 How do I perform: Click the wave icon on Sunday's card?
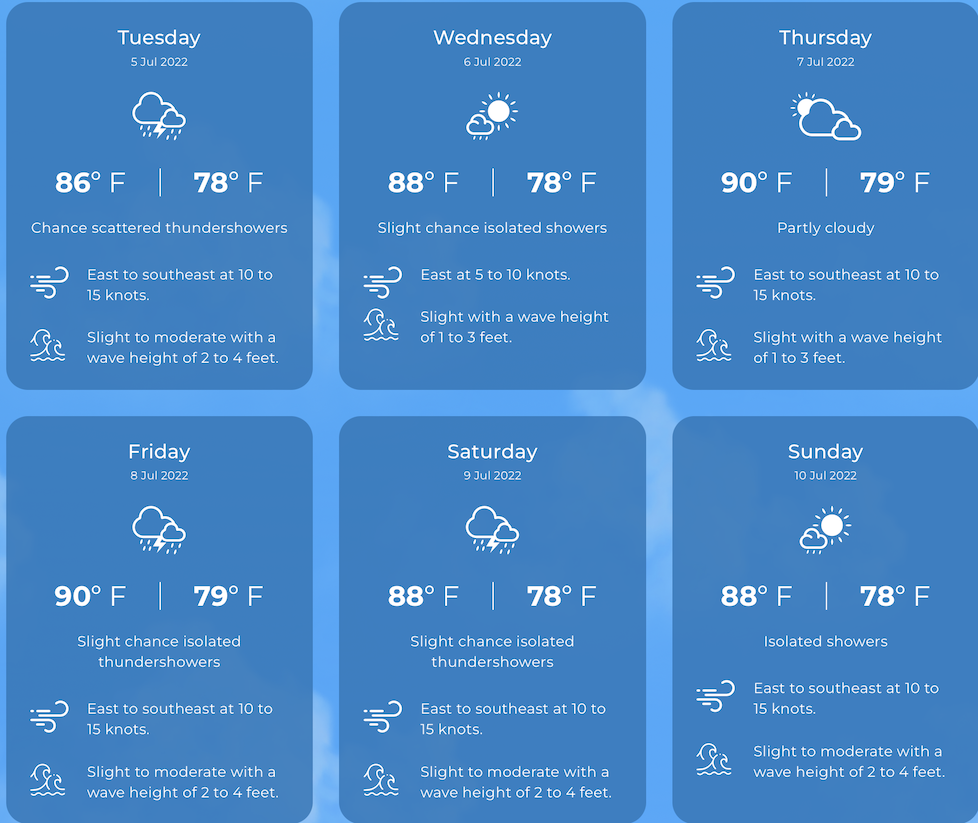click(x=715, y=760)
